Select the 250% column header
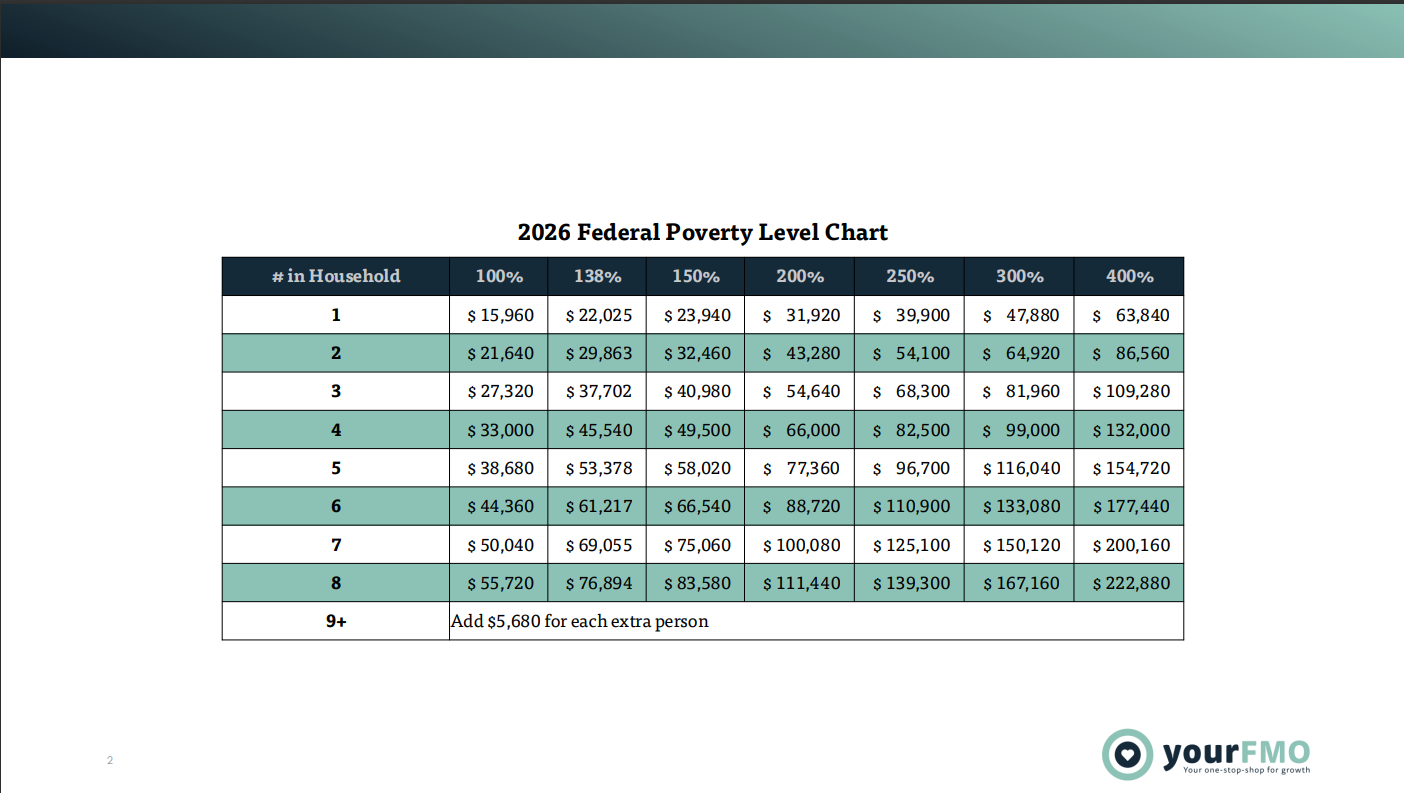Viewport: 1404px width, 793px height. coord(908,276)
